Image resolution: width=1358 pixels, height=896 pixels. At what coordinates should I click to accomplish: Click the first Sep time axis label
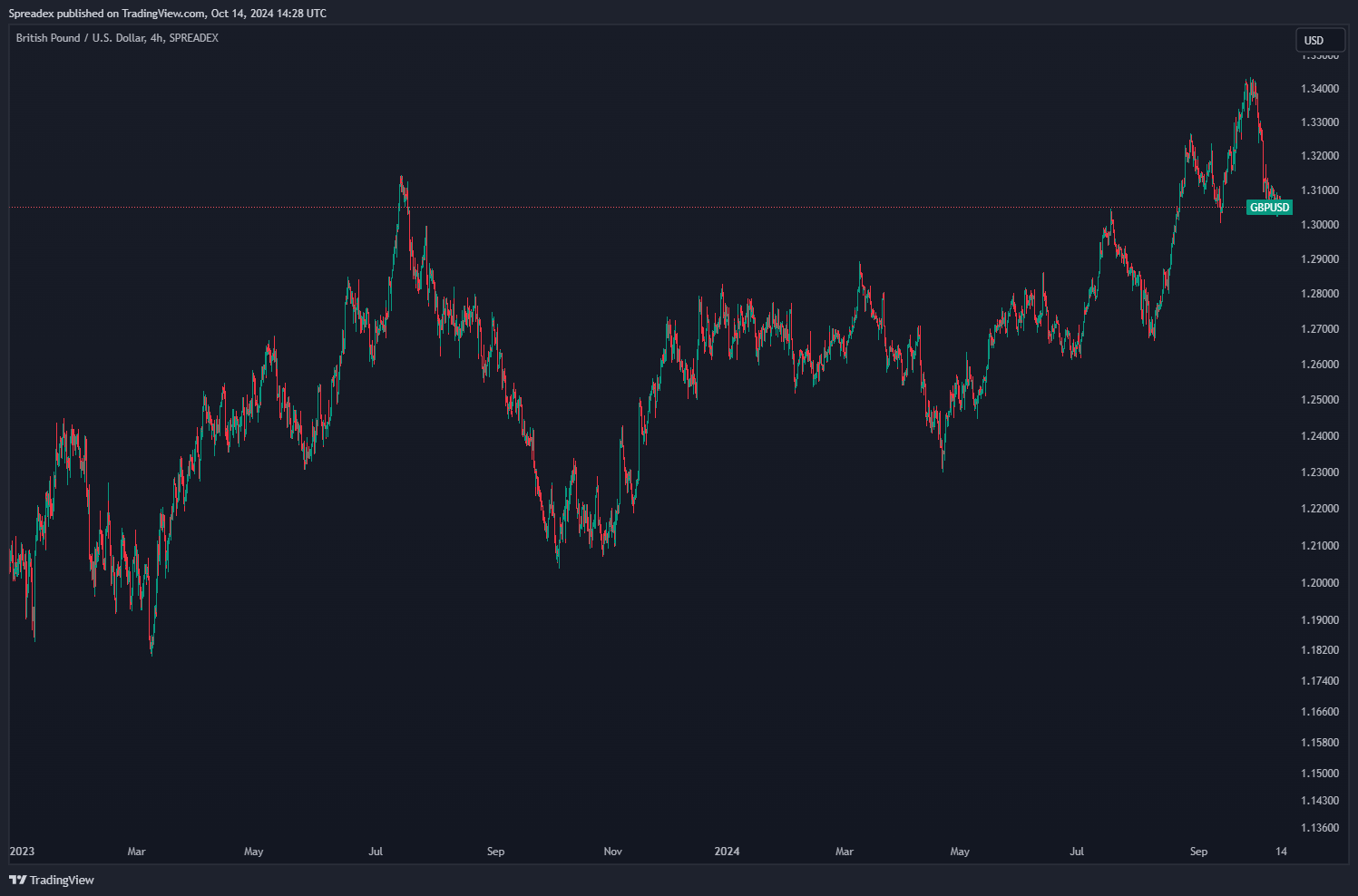495,852
